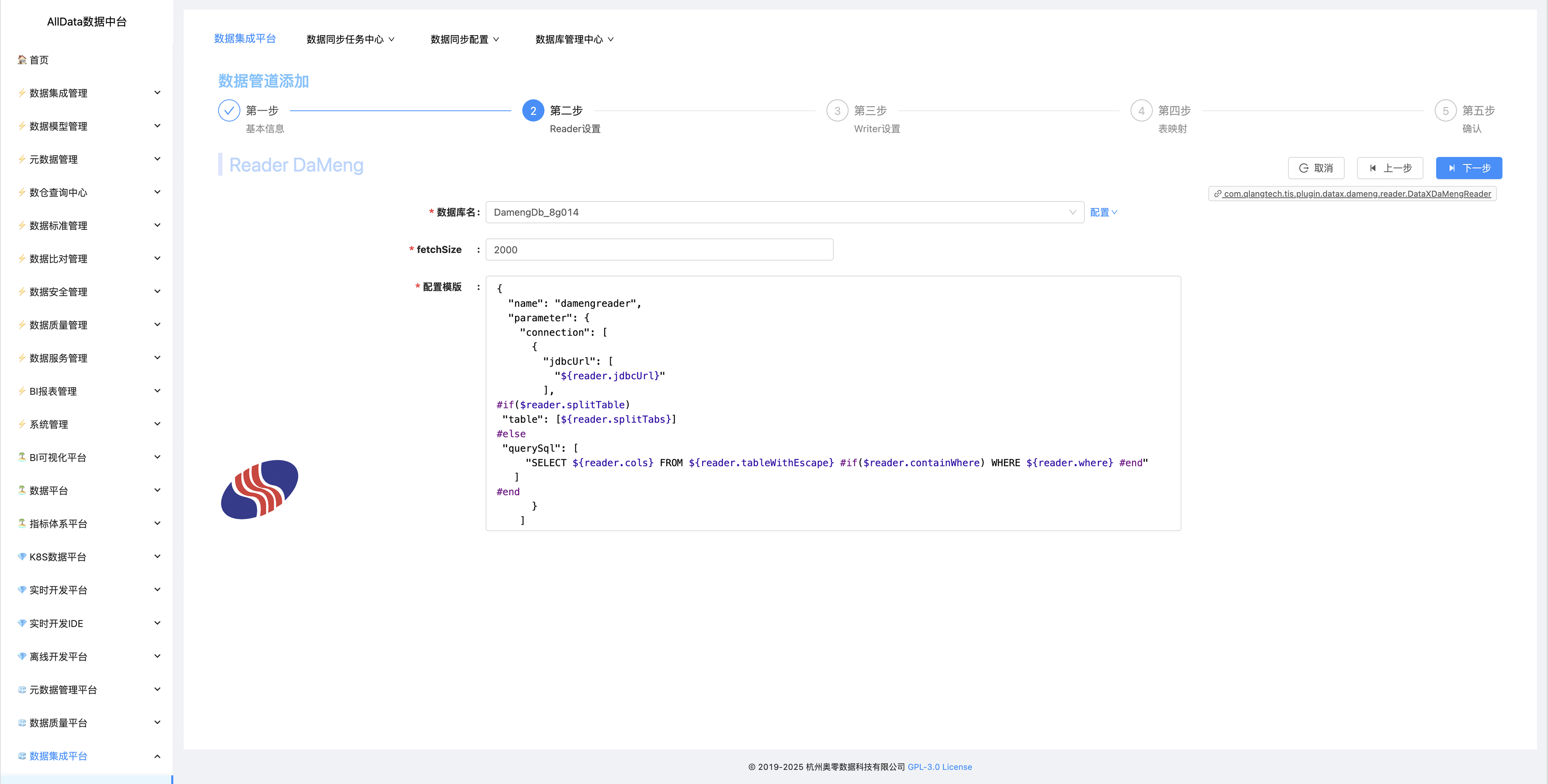Click the DaMeng database logo image

pos(259,489)
